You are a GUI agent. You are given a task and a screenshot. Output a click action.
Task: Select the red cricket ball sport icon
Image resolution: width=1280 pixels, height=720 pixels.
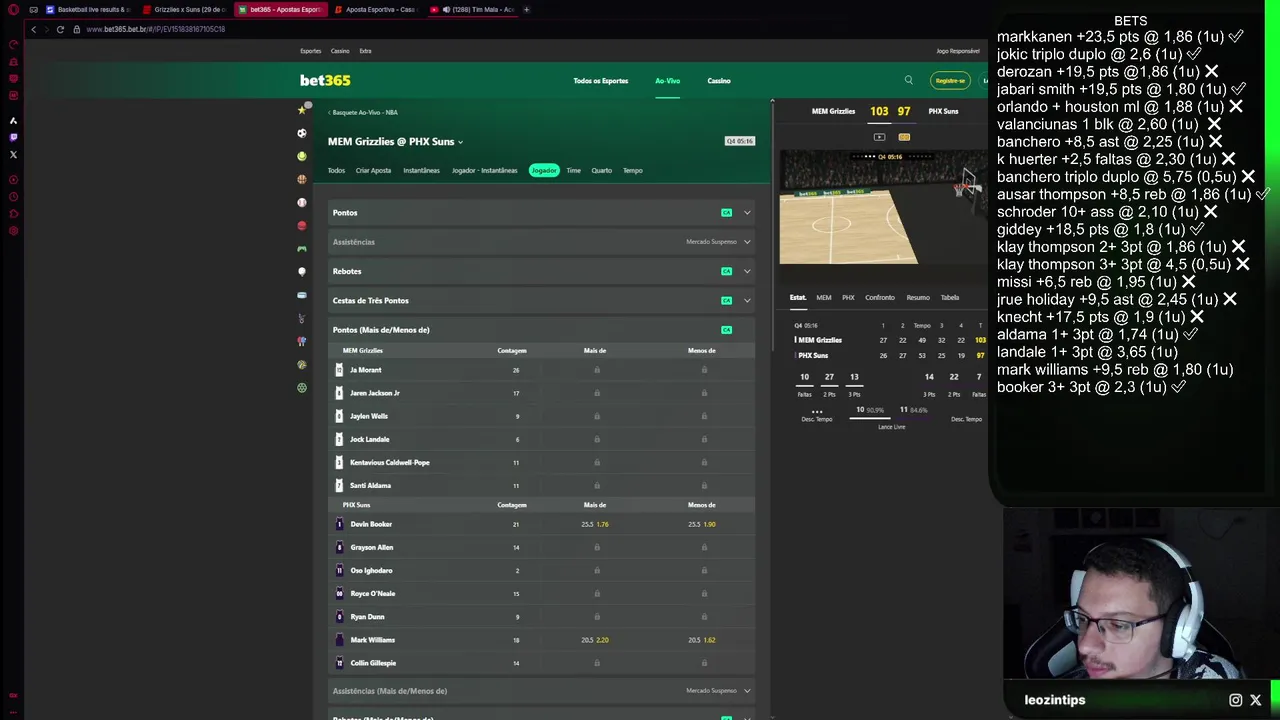tap(302, 225)
